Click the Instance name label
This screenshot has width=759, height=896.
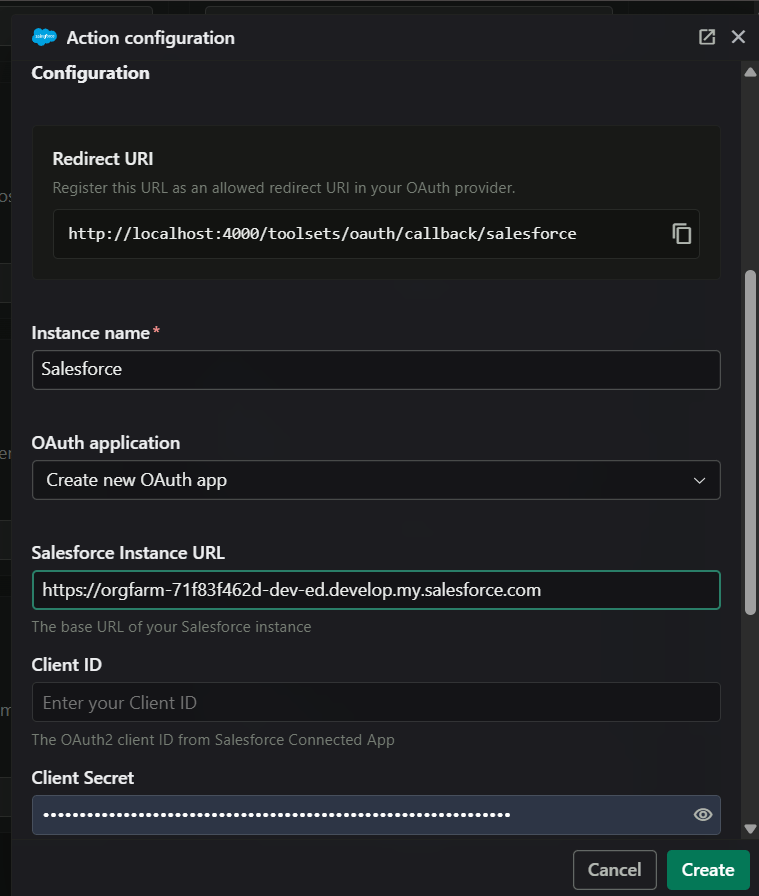[x=90, y=333]
